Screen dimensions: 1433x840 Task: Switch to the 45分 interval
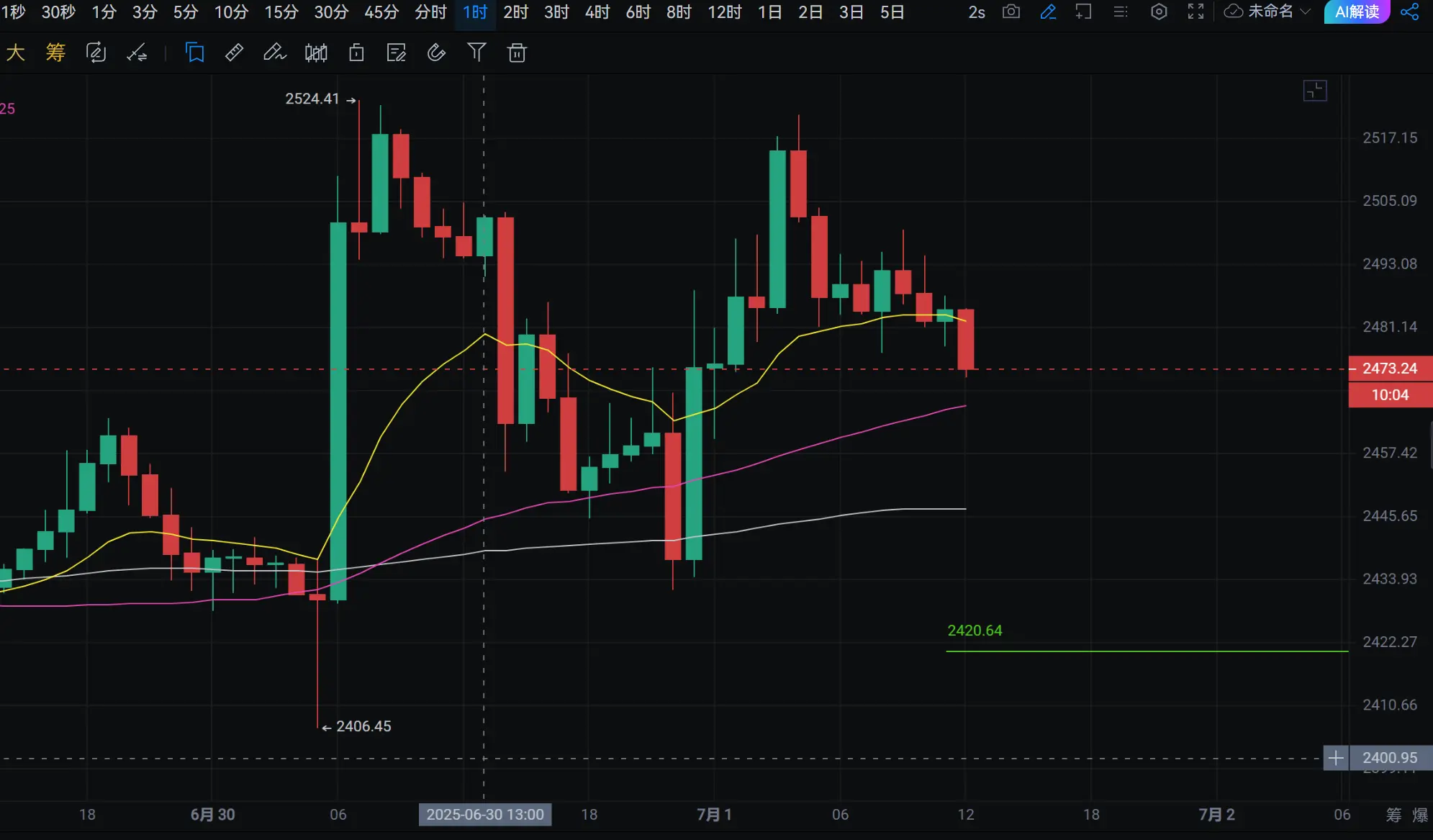click(381, 12)
